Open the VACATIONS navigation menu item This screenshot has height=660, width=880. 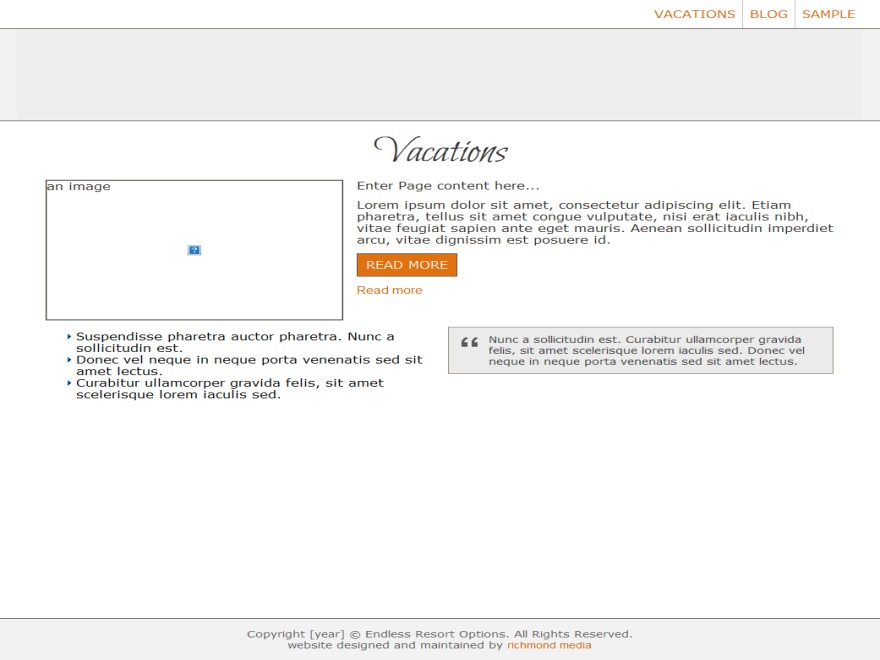tap(694, 14)
